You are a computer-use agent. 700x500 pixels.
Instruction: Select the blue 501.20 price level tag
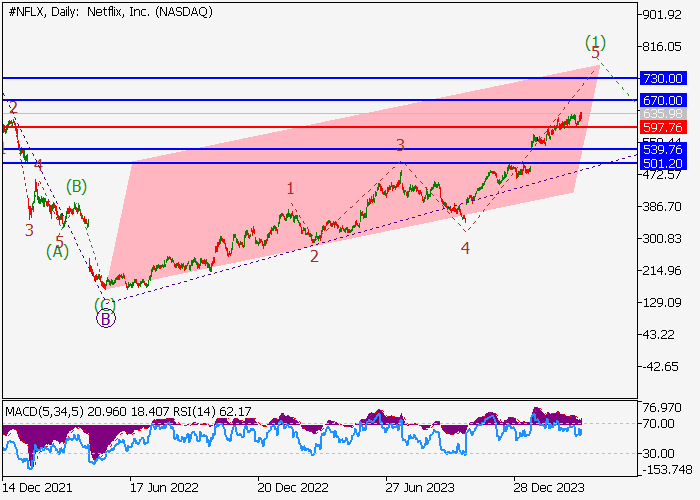(663, 163)
